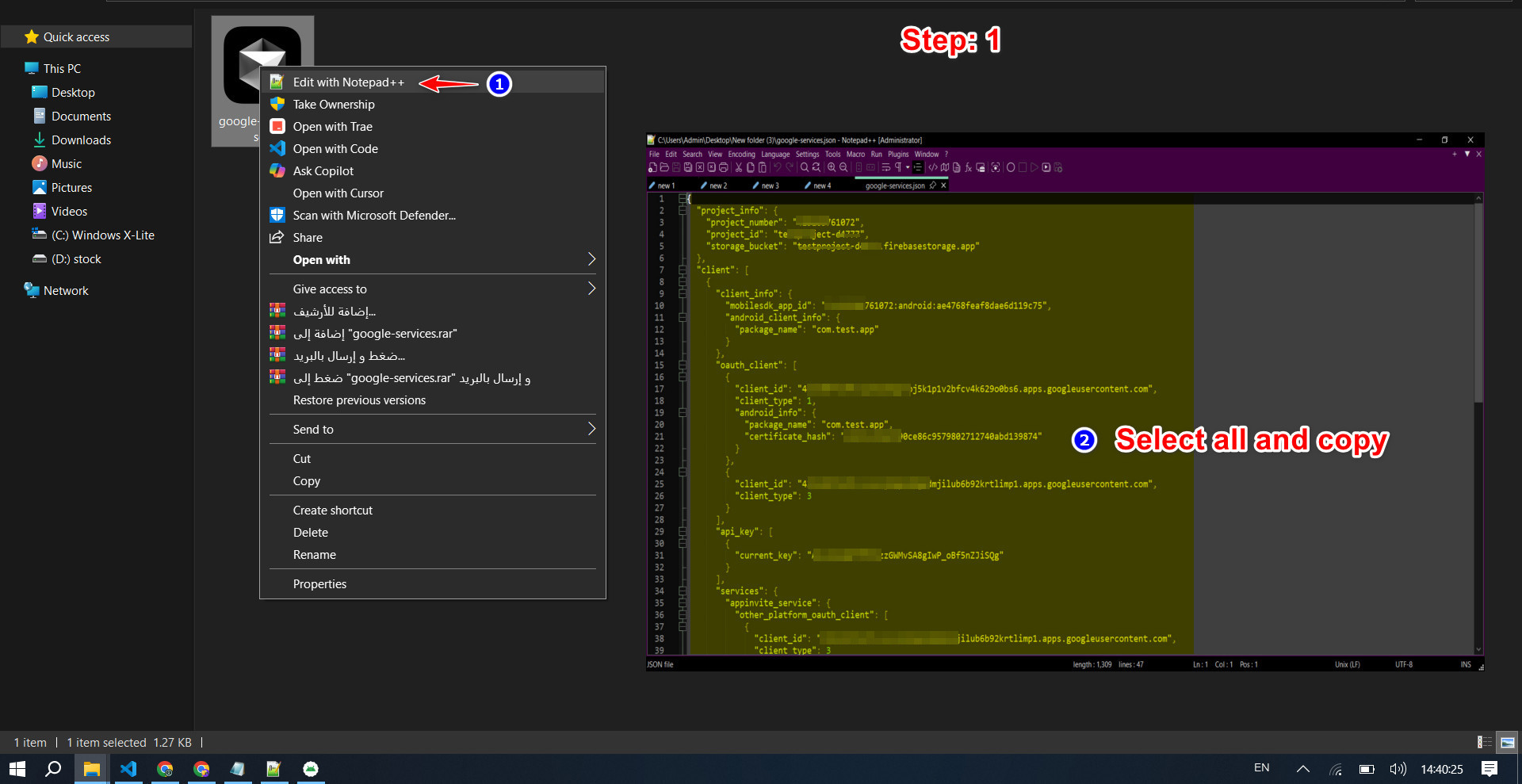The image size is (1522, 784).
Task: Open Function List fx icon in Notepad++
Action: click(x=968, y=167)
